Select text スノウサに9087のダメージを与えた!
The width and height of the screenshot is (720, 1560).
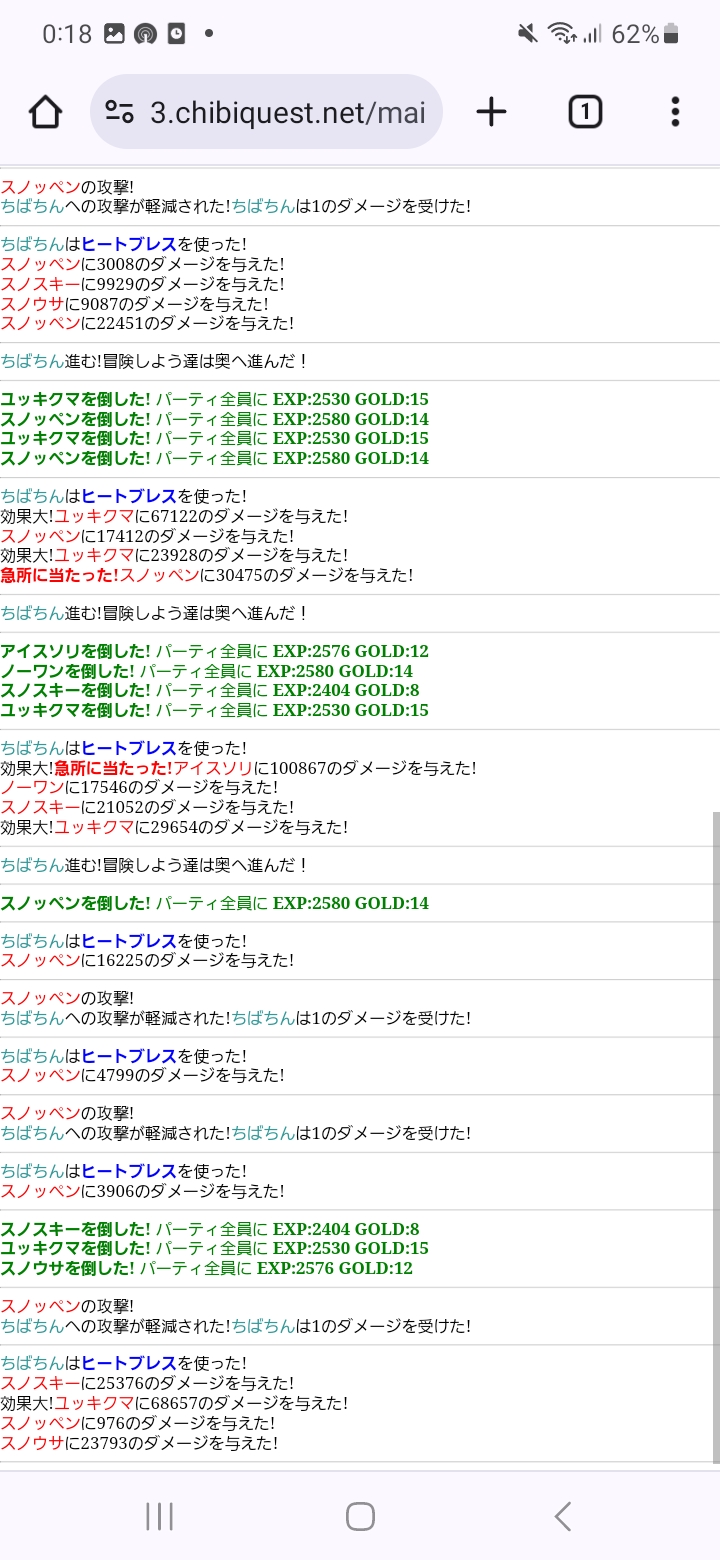coord(135,304)
